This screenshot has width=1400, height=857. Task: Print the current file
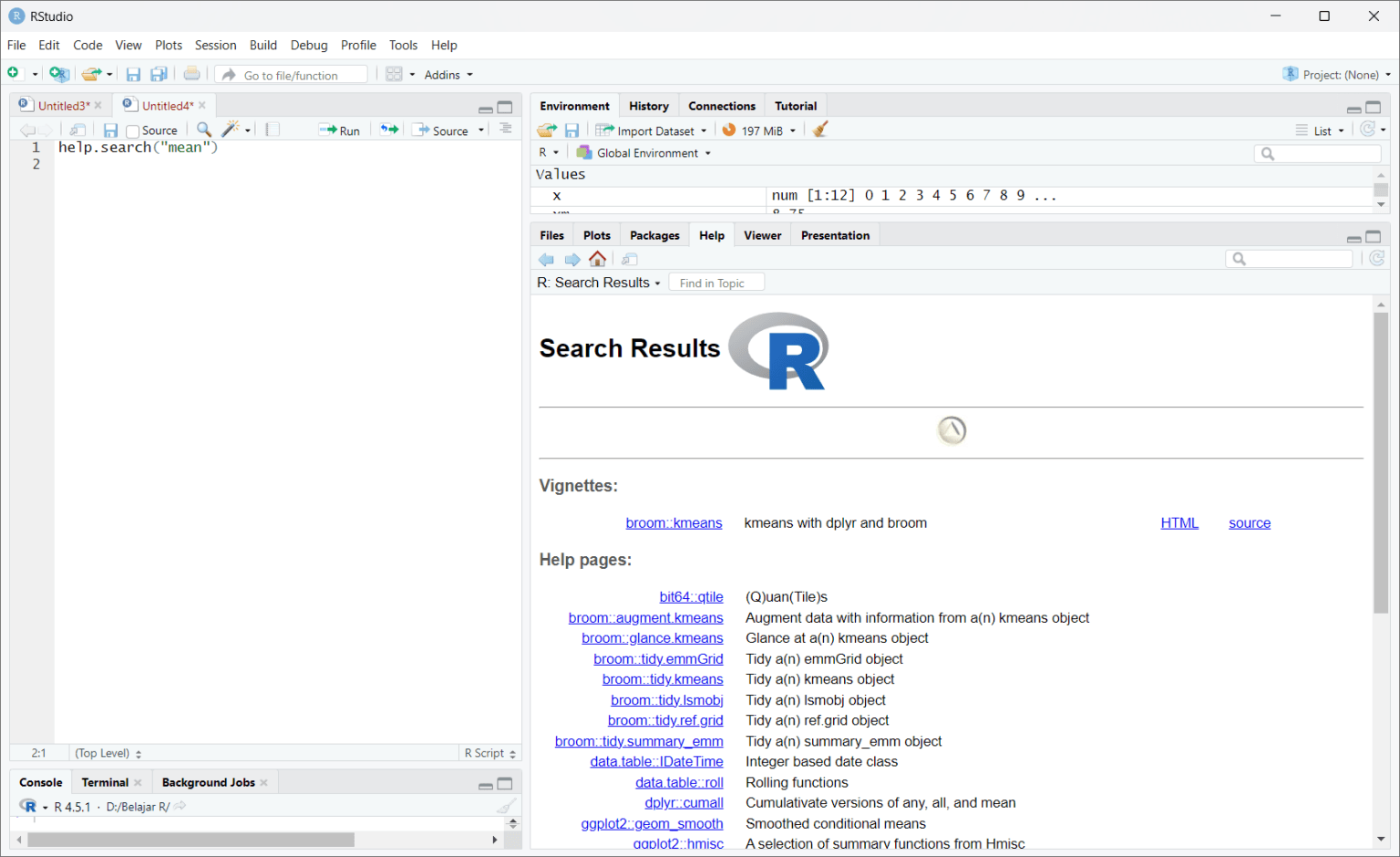click(x=191, y=74)
